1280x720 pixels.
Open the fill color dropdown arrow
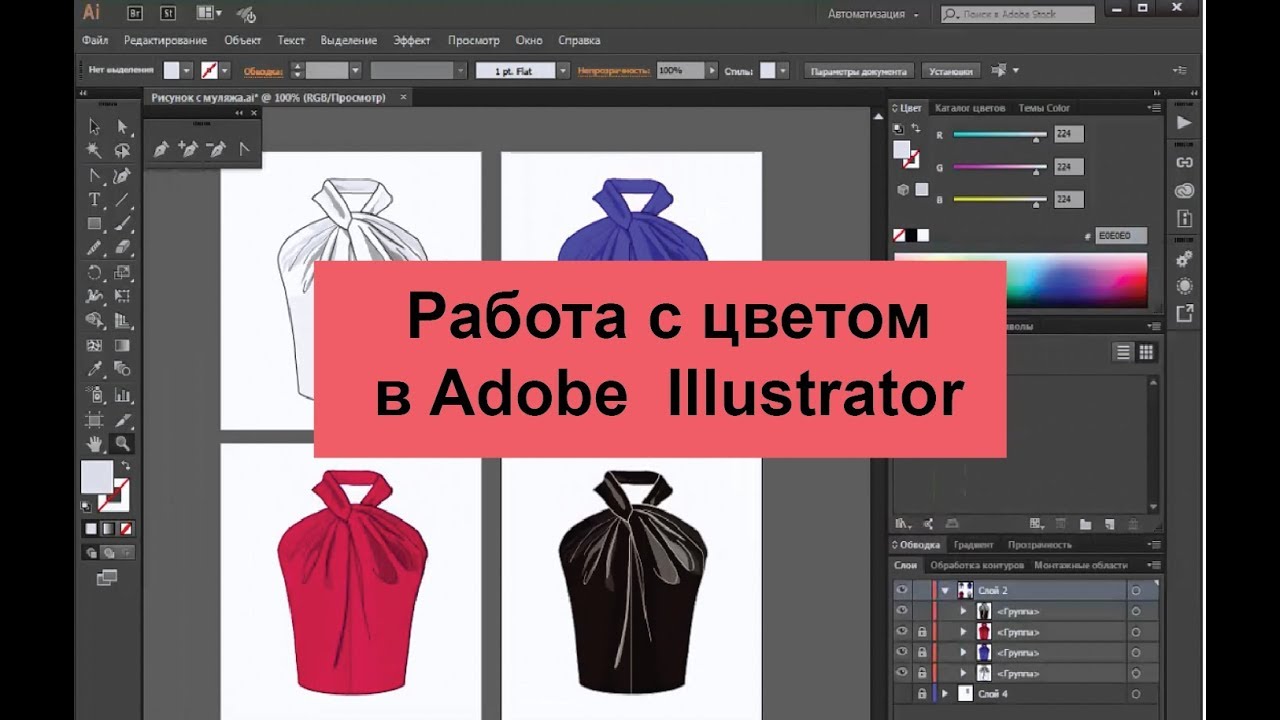(186, 71)
